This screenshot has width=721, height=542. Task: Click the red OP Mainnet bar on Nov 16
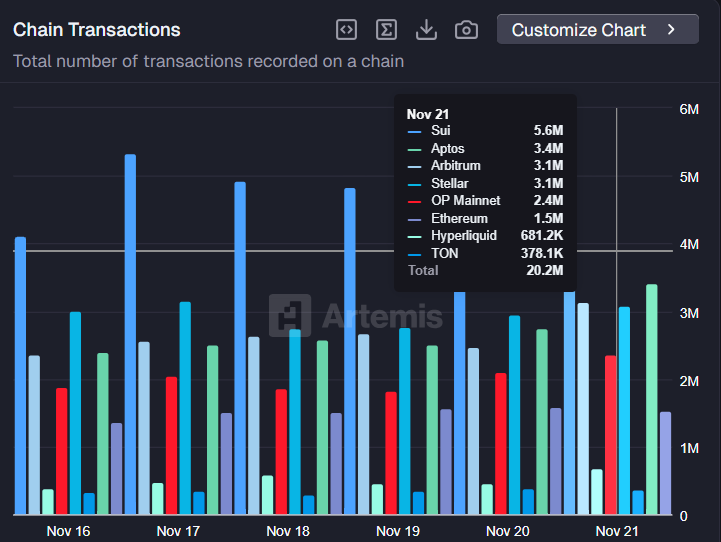(62, 451)
